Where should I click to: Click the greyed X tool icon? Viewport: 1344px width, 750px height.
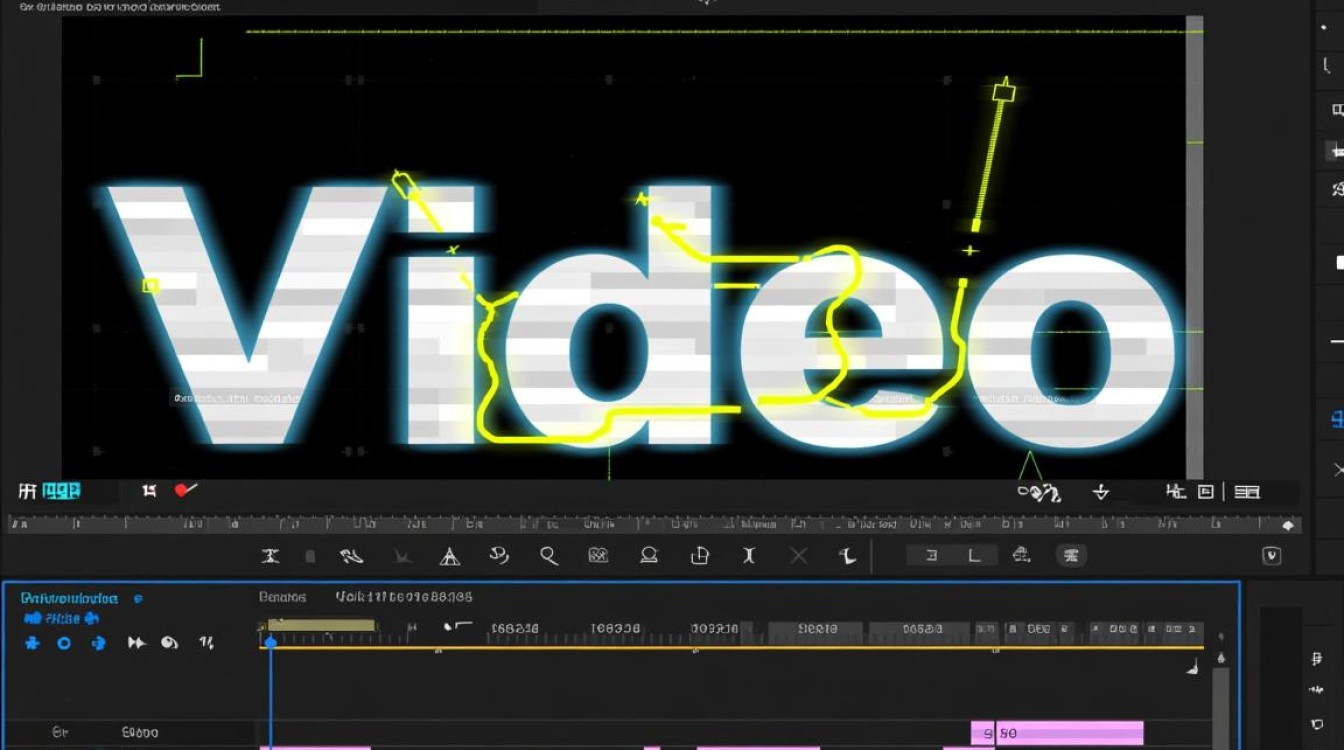[x=798, y=555]
